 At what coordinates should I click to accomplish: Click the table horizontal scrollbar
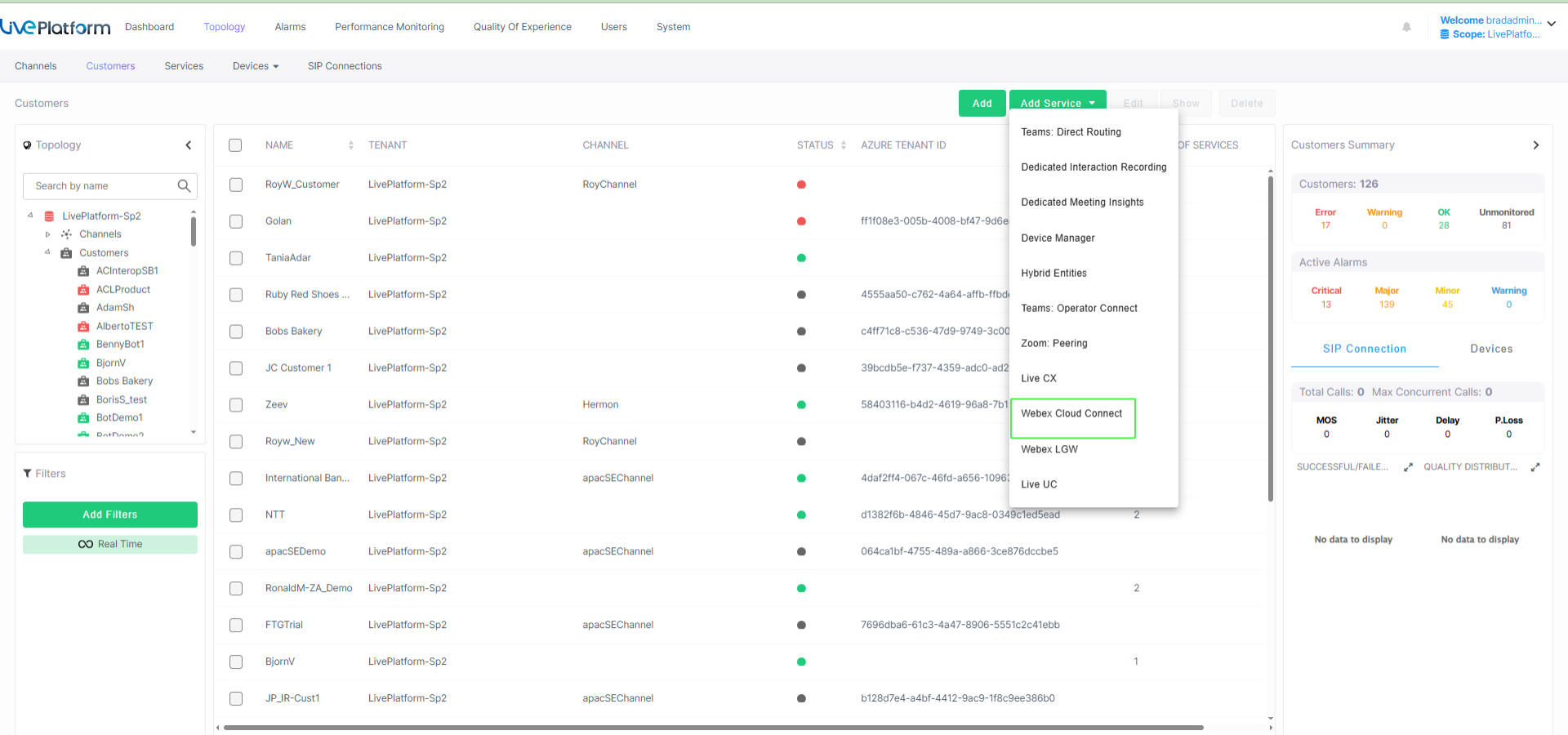pos(713,727)
